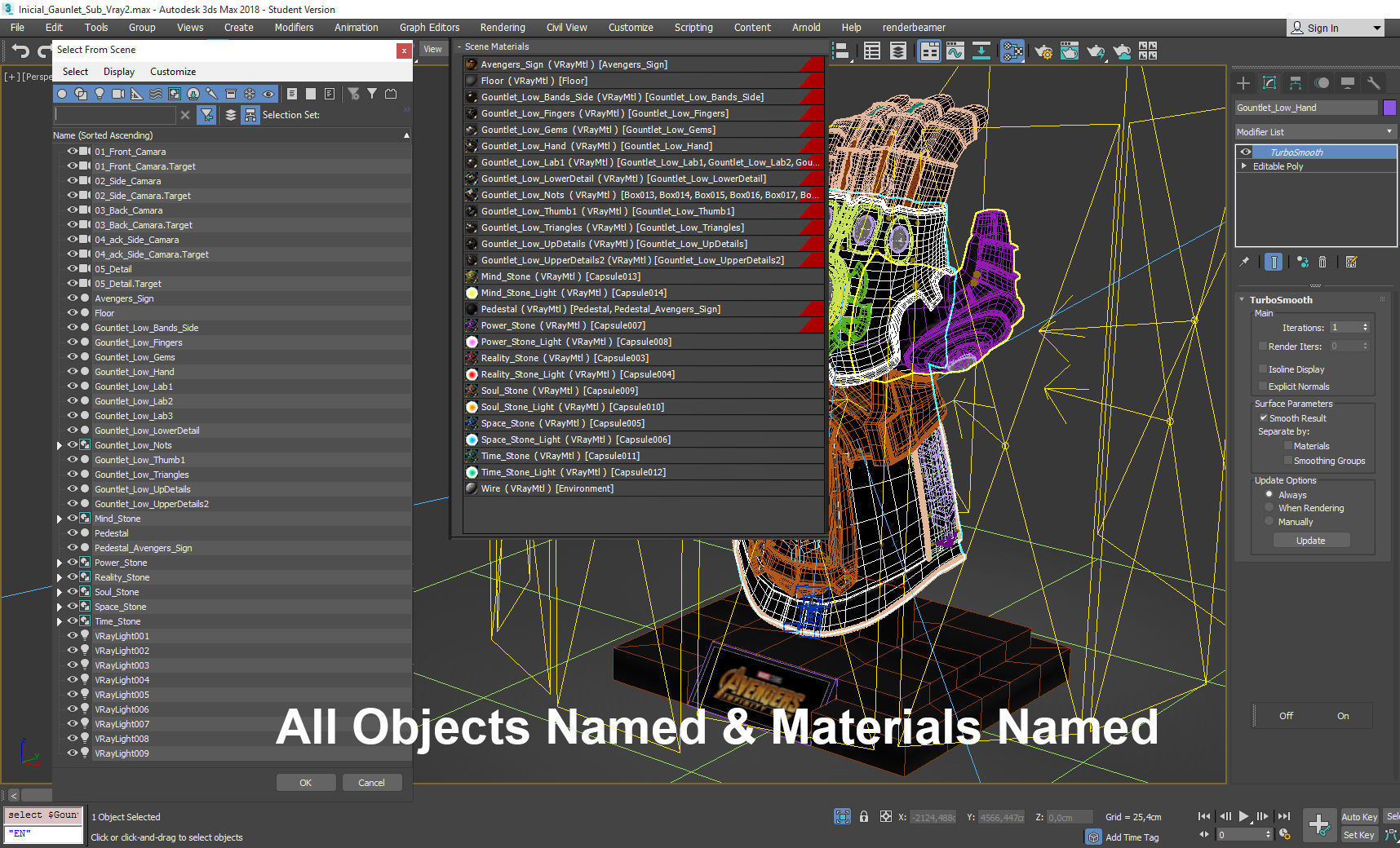Open Customize menu in Select From Scene dialog
The height and width of the screenshot is (848, 1400).
tap(173, 72)
